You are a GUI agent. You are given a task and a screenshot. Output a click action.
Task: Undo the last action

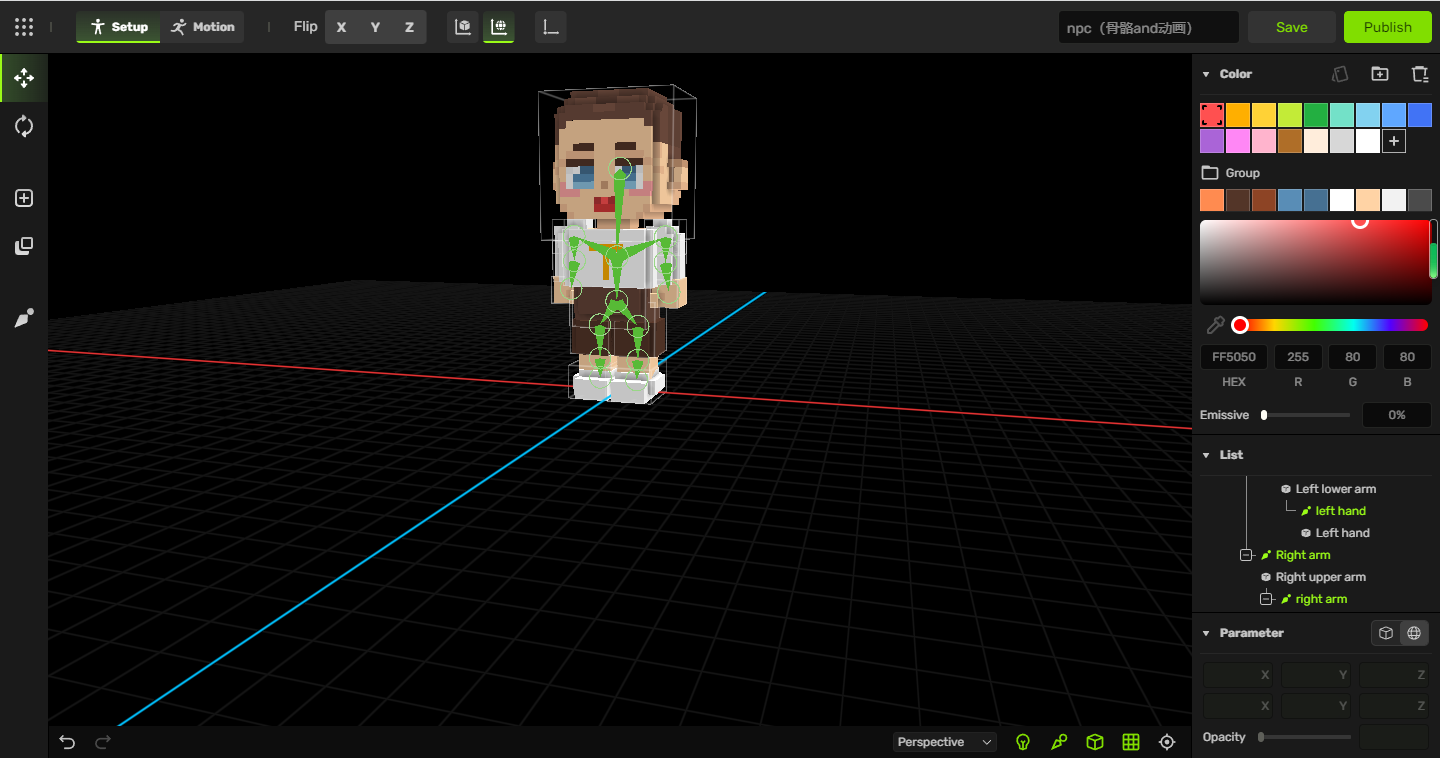point(67,742)
